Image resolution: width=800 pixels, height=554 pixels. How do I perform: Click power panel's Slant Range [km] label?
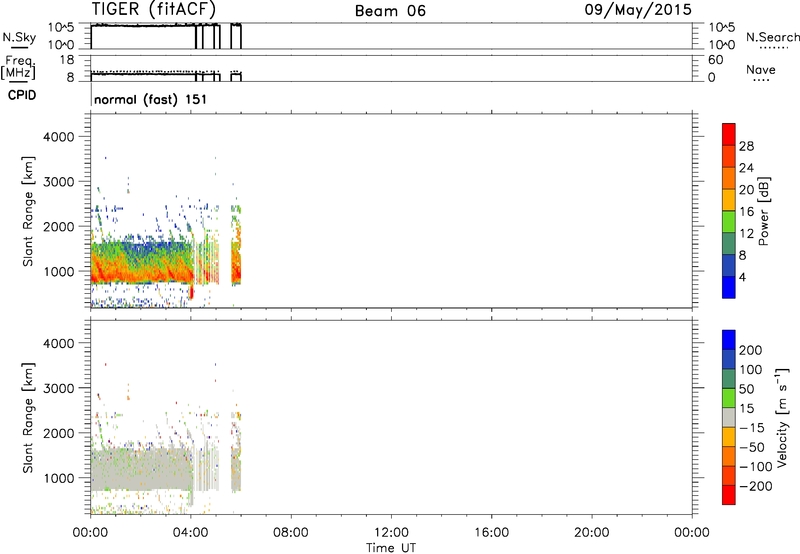pyautogui.click(x=28, y=211)
